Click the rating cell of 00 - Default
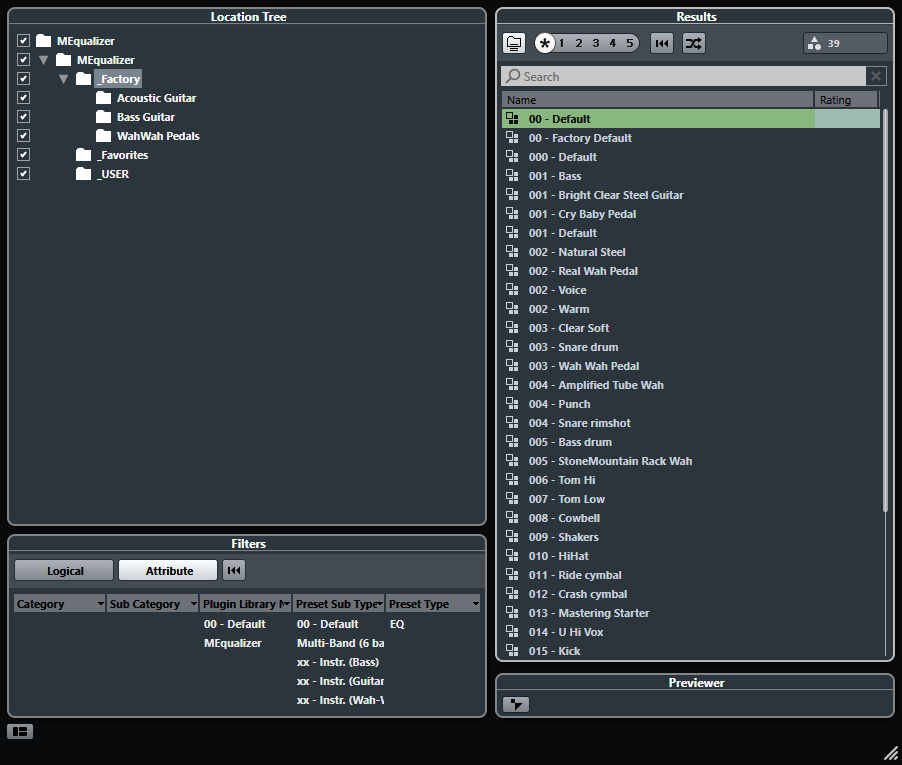This screenshot has width=902, height=765. click(x=847, y=118)
